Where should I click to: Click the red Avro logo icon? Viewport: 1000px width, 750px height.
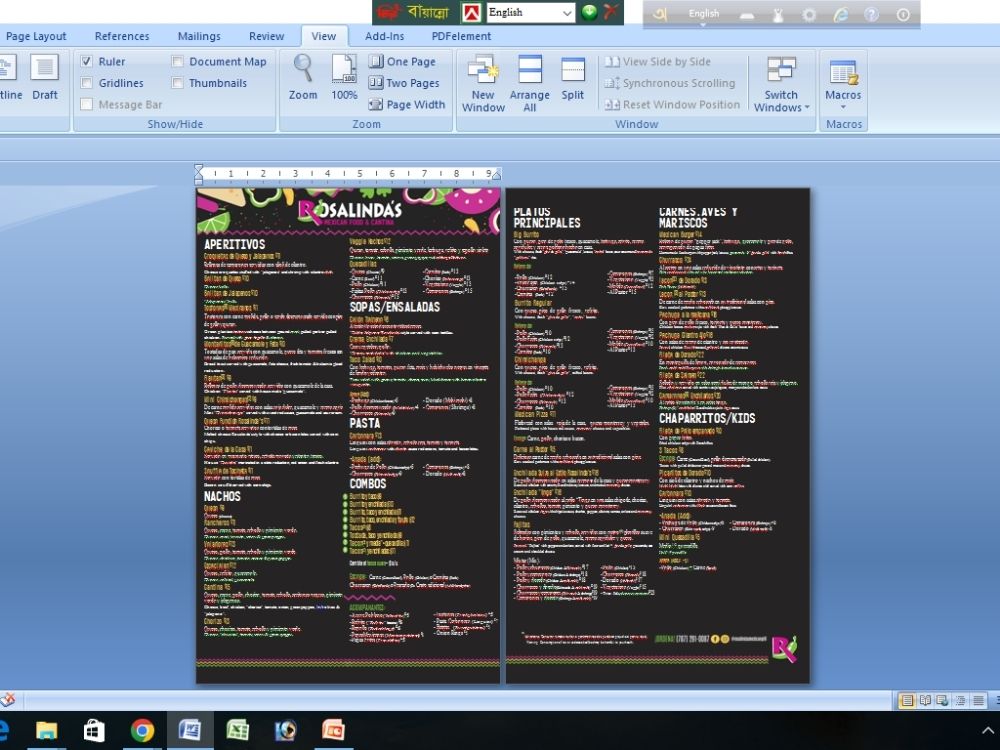click(x=471, y=13)
